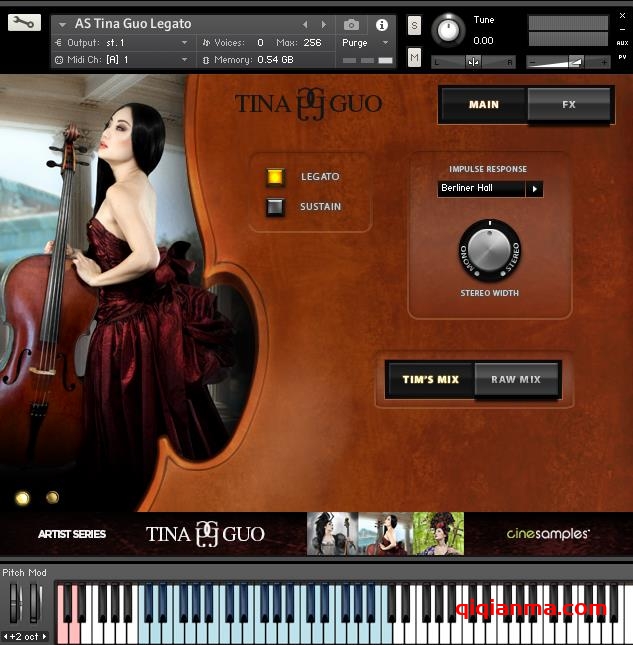This screenshot has width=633, height=645.
Task: Click the pan slider center handle
Action: [473, 62]
